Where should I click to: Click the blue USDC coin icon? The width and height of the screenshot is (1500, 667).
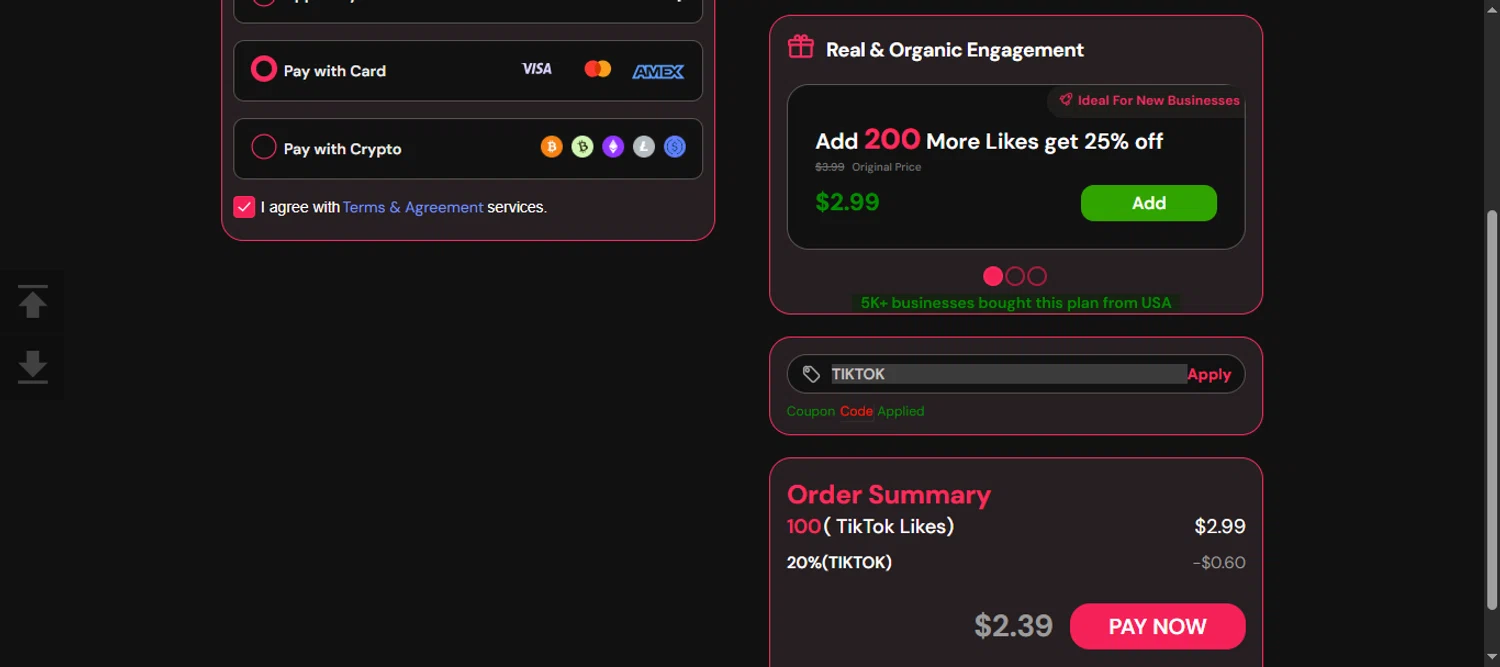tap(675, 147)
